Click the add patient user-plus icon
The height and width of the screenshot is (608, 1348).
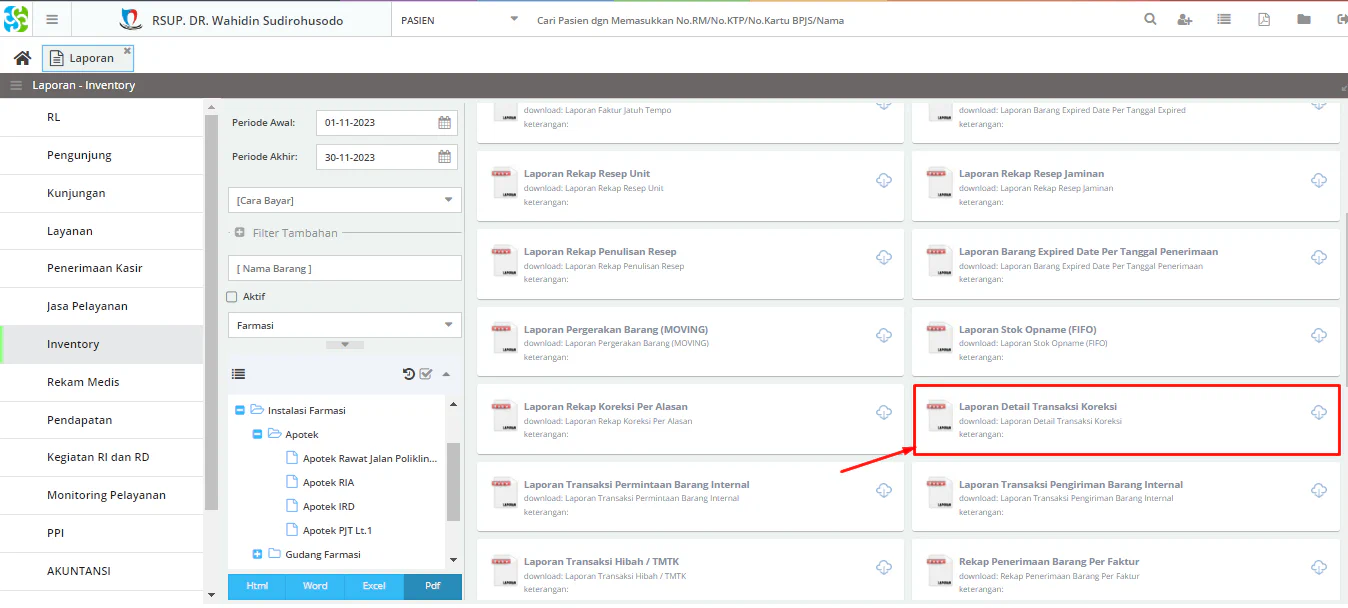(x=1185, y=19)
